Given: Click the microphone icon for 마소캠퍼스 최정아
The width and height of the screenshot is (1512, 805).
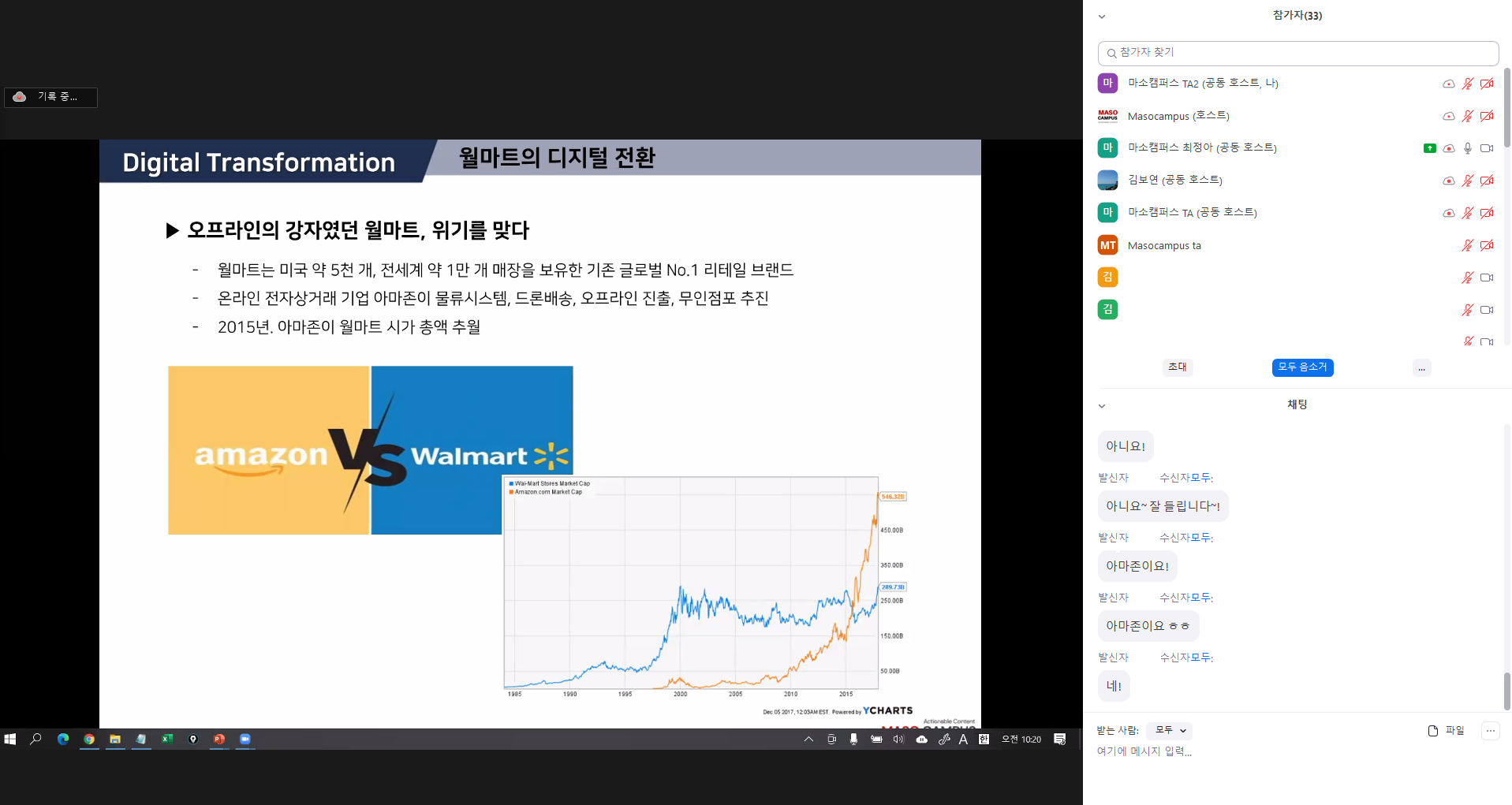Looking at the screenshot, I should point(1467,148).
